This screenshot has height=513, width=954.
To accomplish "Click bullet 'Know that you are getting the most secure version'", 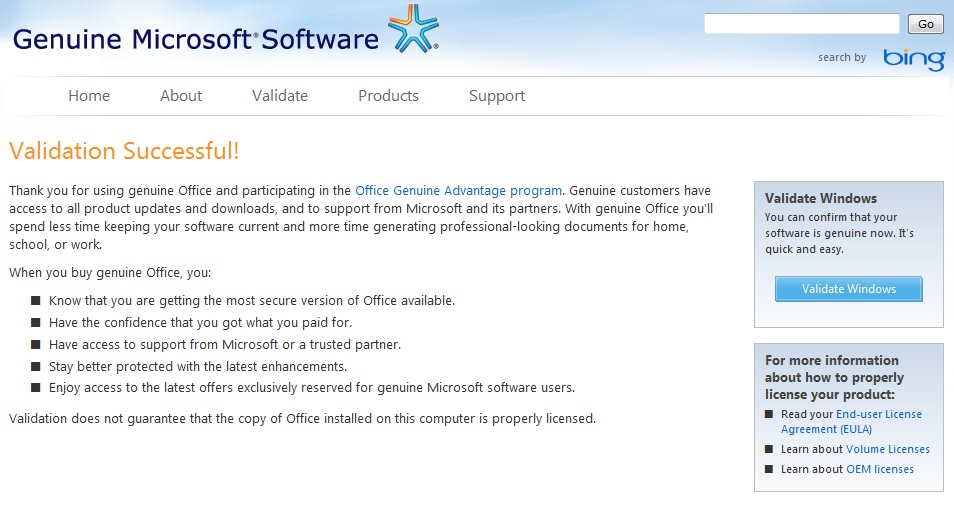I will coord(252,301).
